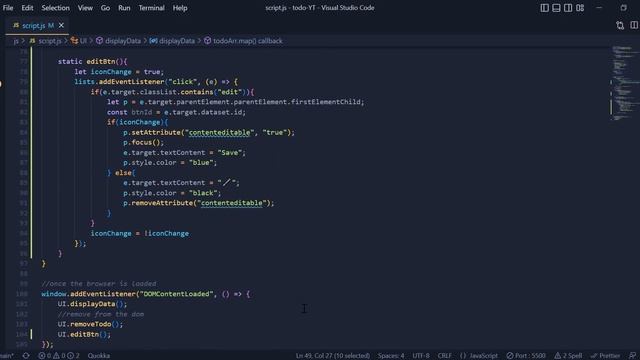
Task: Open the second displayData variable breadcrumb
Action: [x=172, y=41]
